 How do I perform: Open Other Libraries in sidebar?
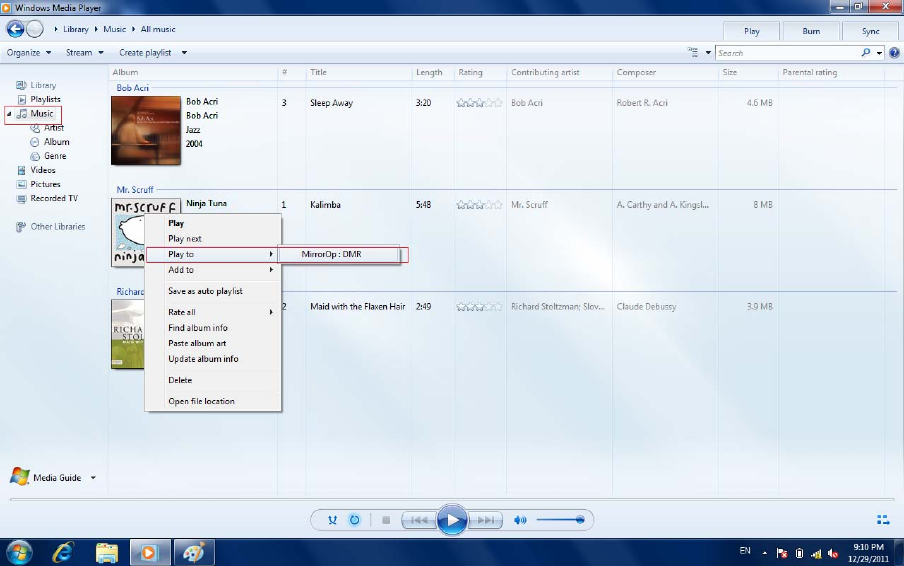(51, 227)
